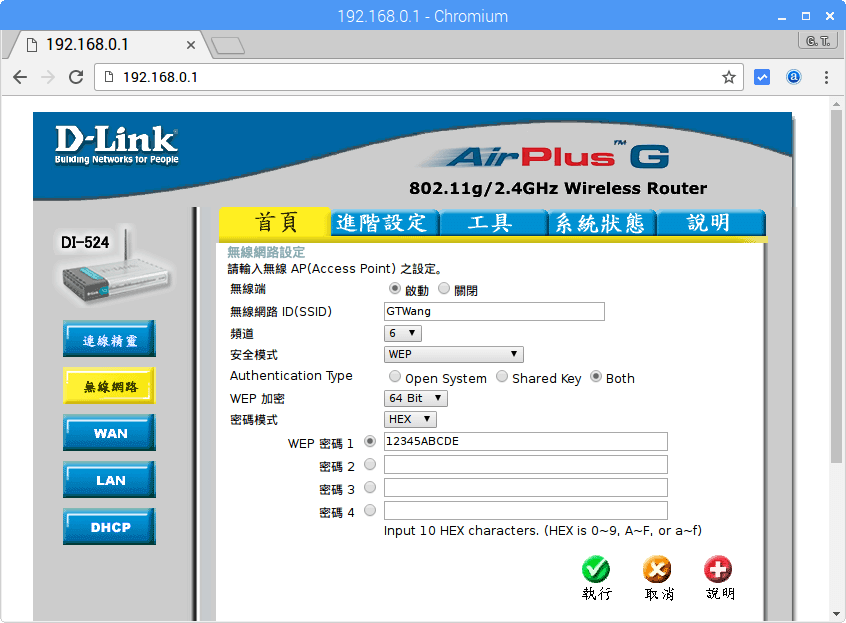
Task: Open WAN settings from the sidebar
Action: click(108, 433)
